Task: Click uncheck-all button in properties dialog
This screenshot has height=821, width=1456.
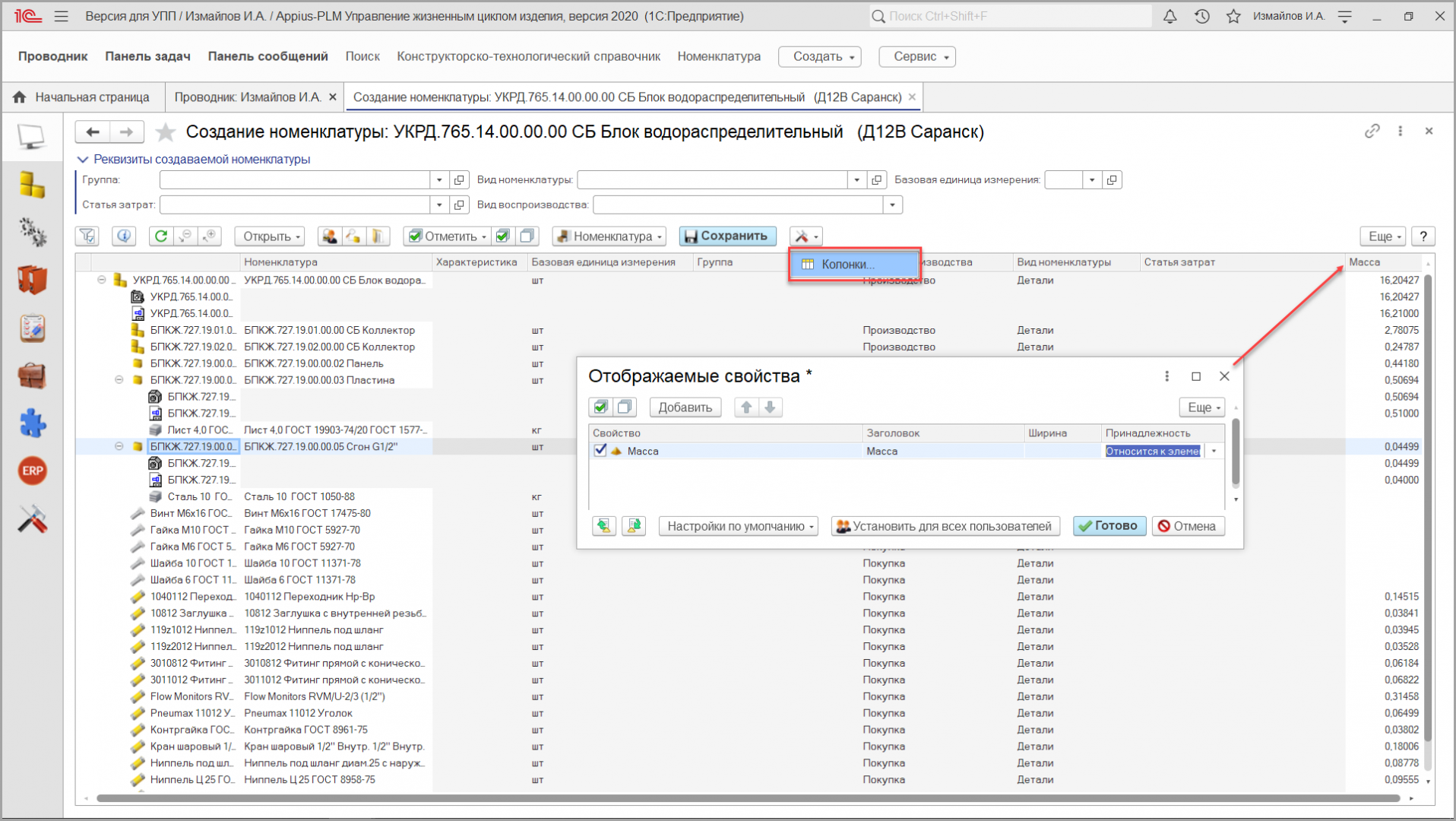Action: (x=625, y=407)
